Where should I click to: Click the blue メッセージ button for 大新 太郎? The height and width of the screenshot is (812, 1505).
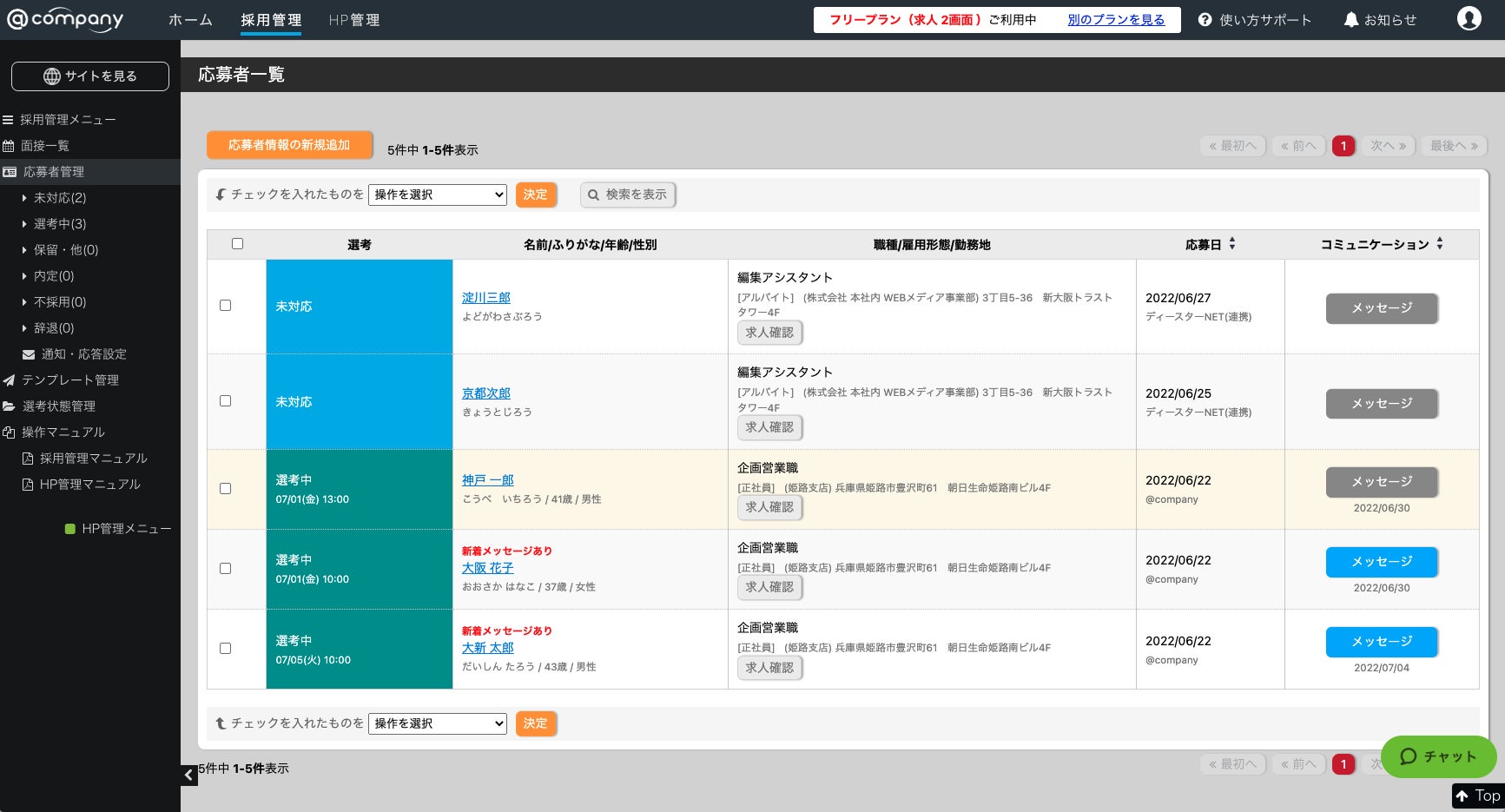pos(1381,642)
